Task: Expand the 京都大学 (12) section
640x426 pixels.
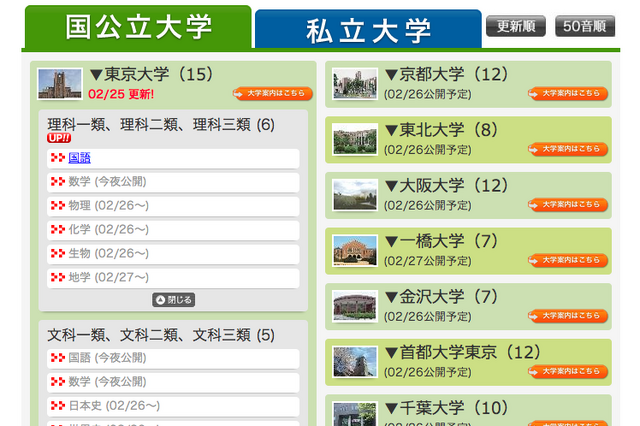Action: (447, 75)
